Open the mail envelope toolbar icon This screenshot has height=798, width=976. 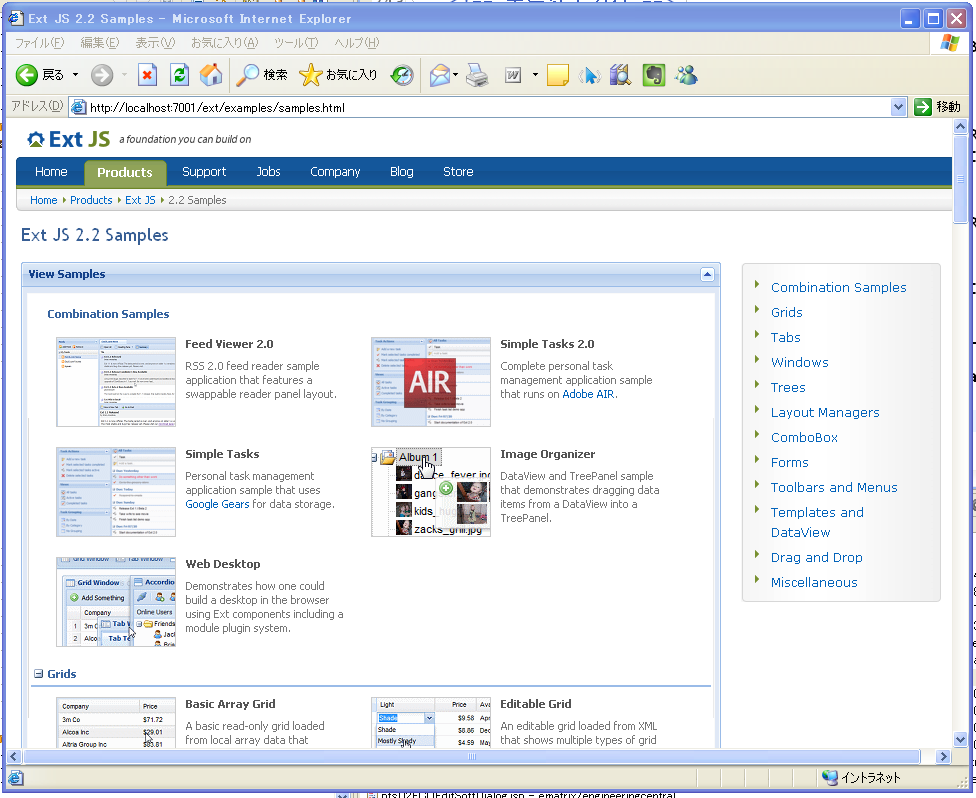pyautogui.click(x=439, y=75)
